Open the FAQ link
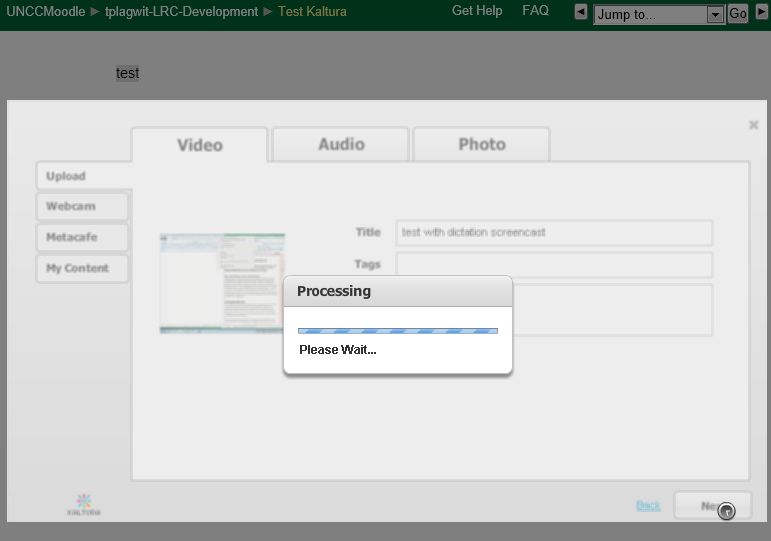Viewport: 771px width, 541px height. tap(535, 11)
